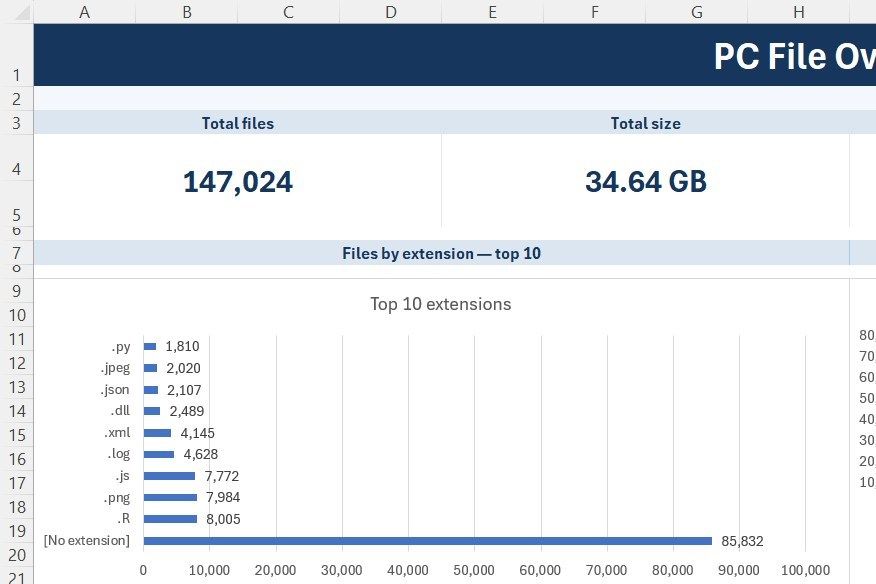The width and height of the screenshot is (876, 584).
Task: Select the 1,810 data label
Action: click(x=182, y=346)
